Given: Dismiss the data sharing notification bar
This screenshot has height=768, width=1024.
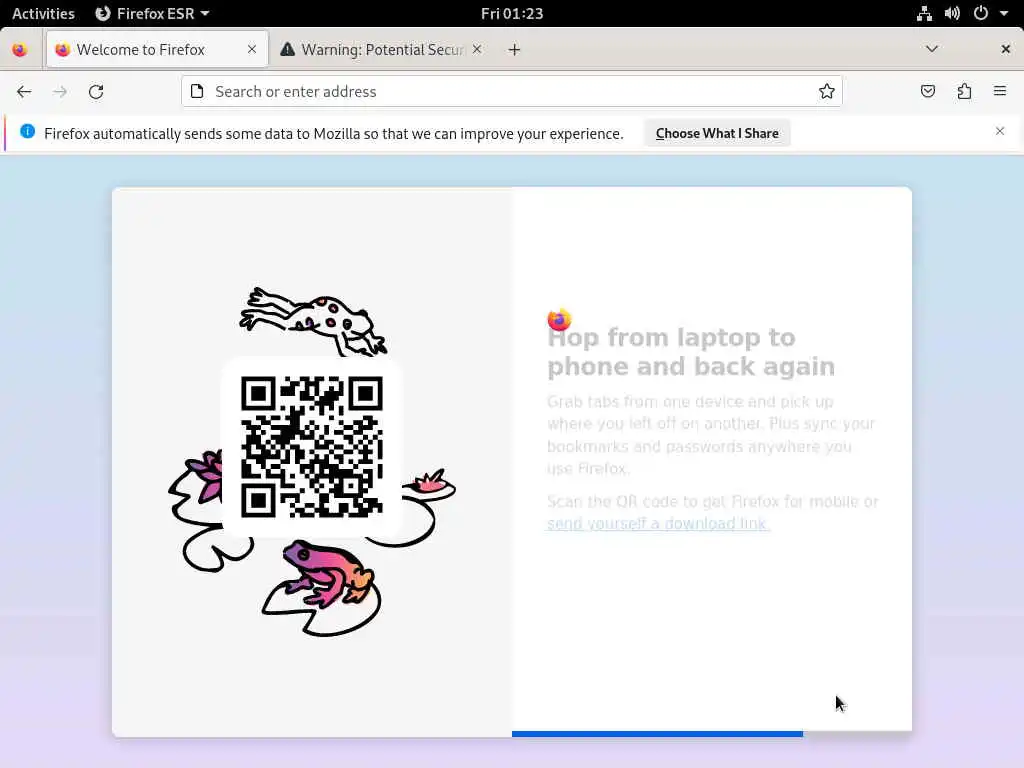Looking at the screenshot, I should 1000,131.
